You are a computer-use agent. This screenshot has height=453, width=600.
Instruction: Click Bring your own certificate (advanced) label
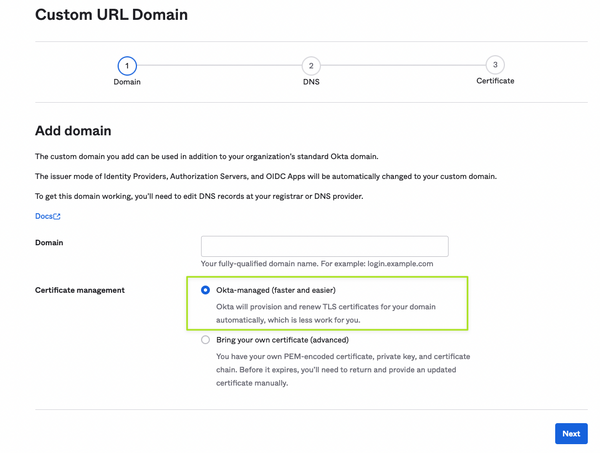[282, 340]
